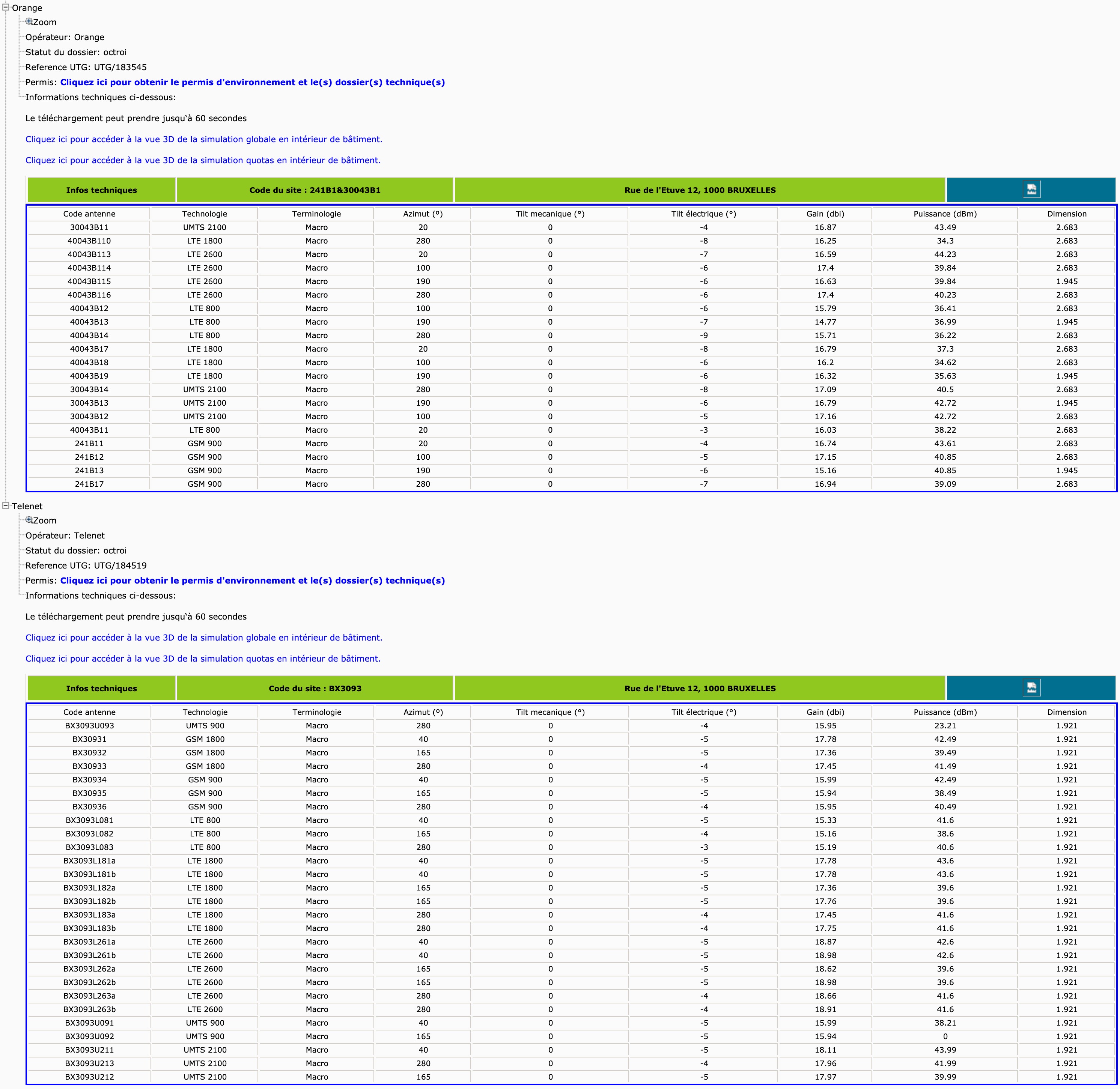The width and height of the screenshot is (1120, 1089).
Task: Click Telenet address header Rue de l'Etuve 12
Action: pos(700,688)
